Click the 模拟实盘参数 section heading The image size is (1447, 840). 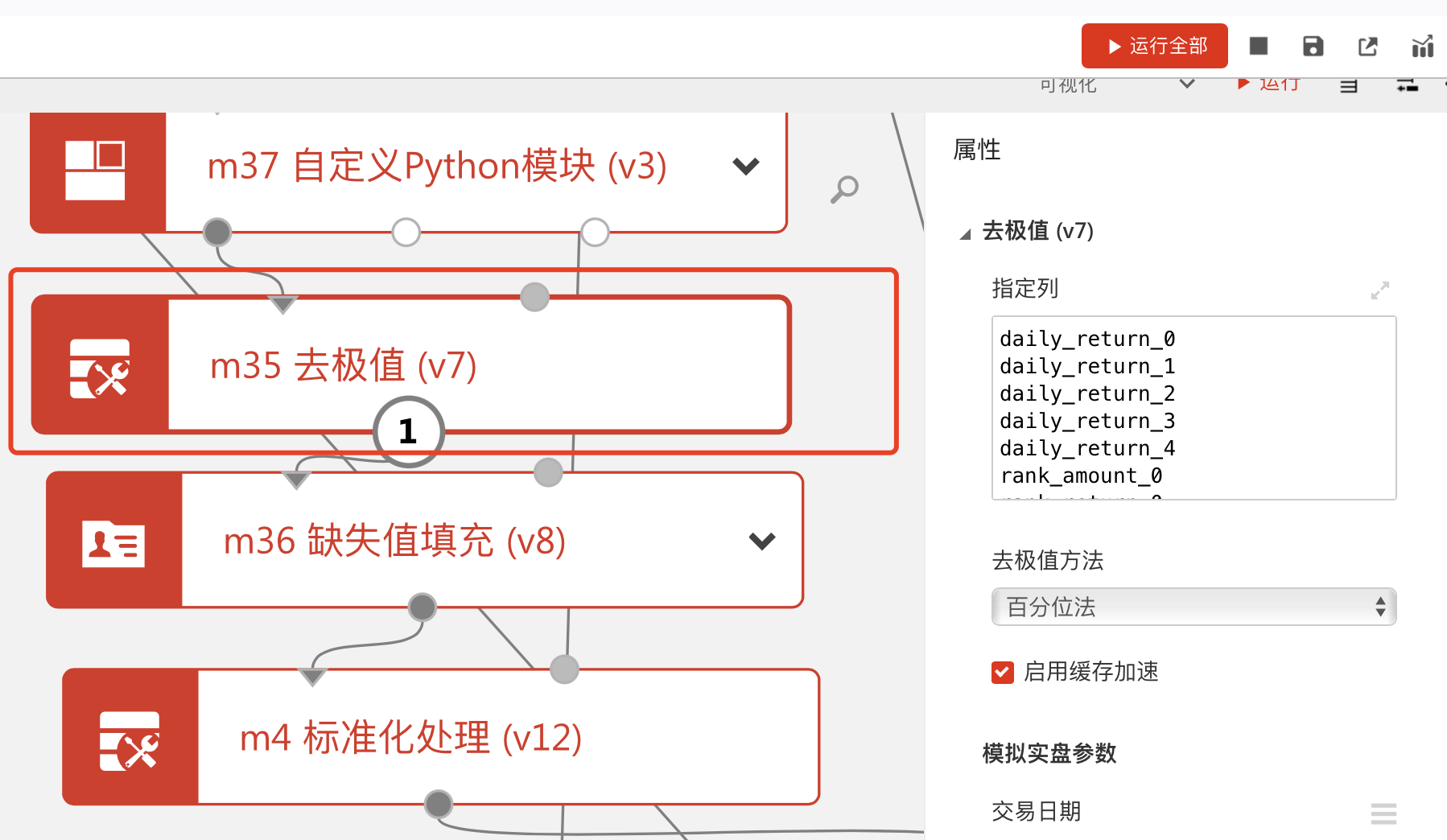point(1049,753)
